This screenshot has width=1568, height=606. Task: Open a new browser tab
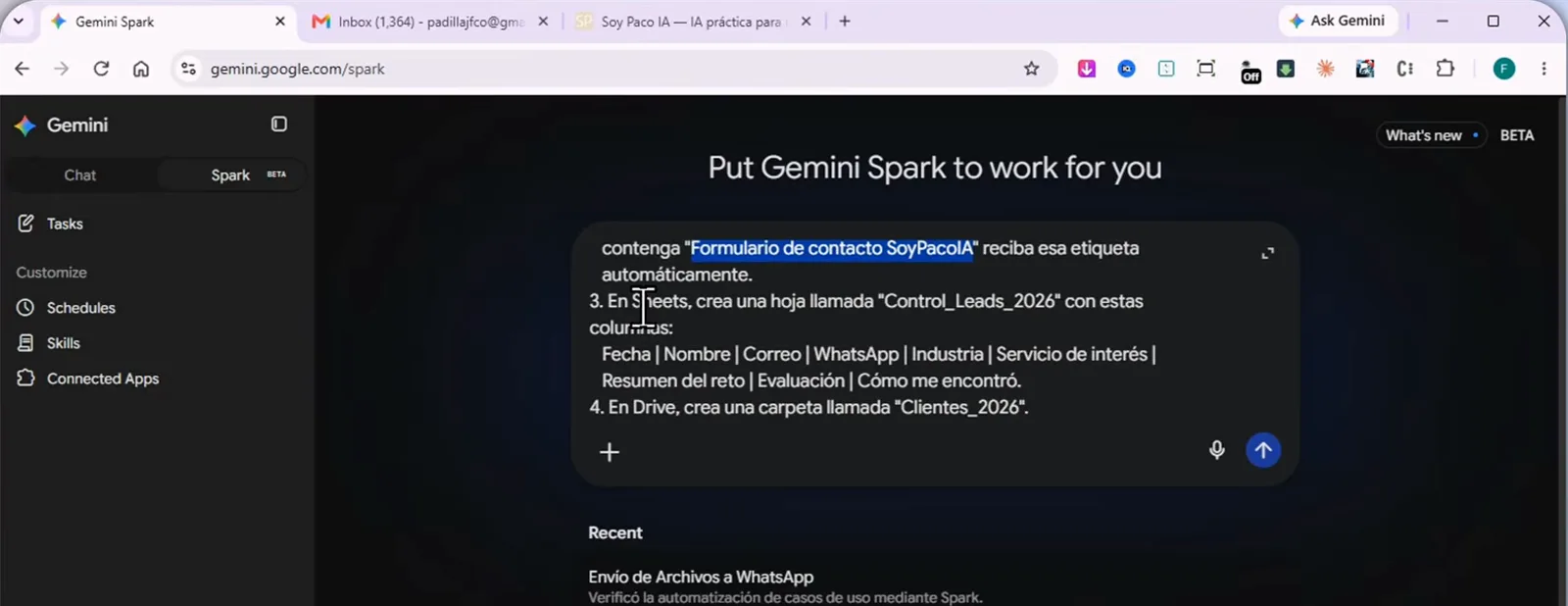click(x=845, y=22)
